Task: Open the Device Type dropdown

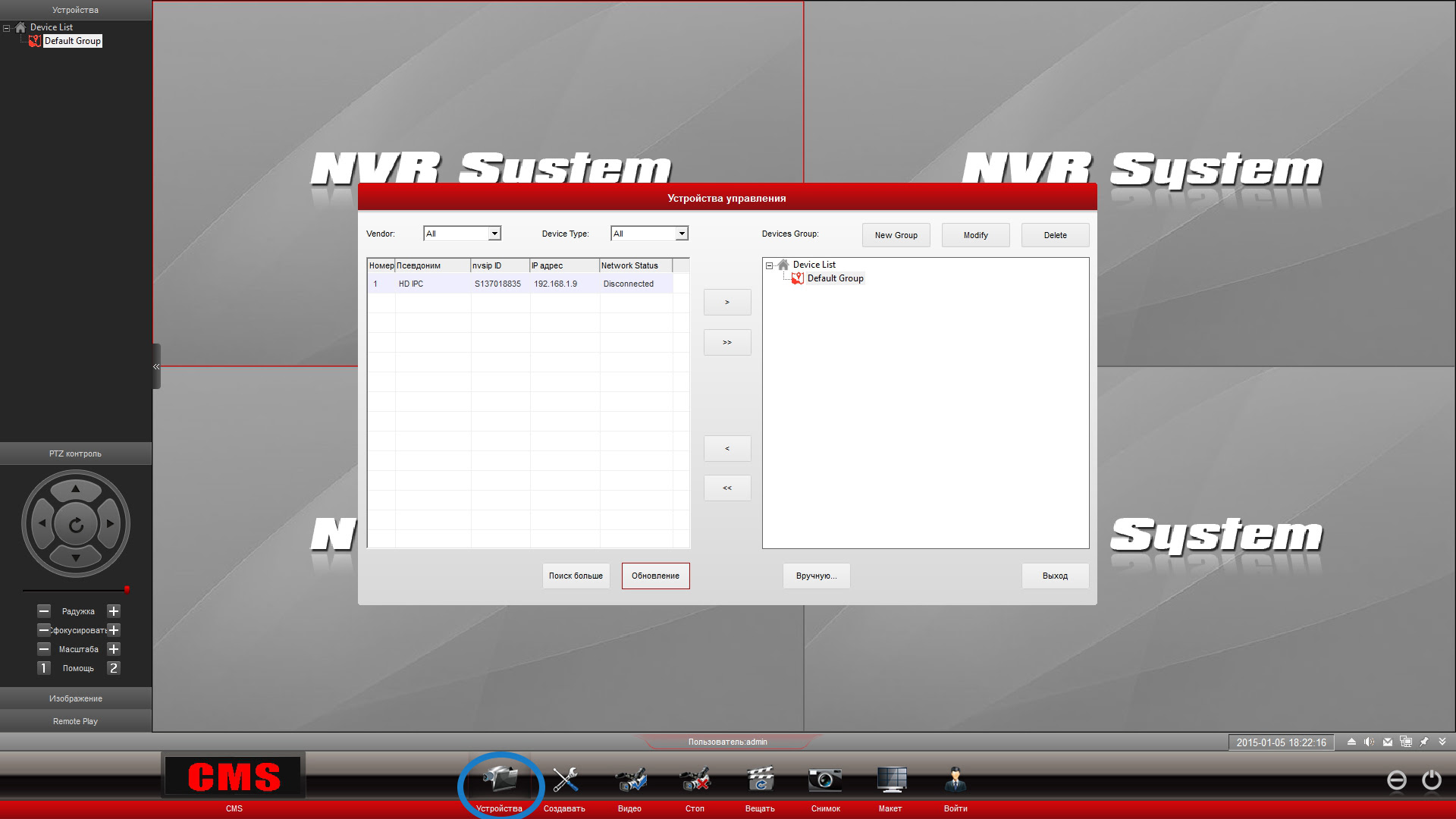Action: (682, 234)
